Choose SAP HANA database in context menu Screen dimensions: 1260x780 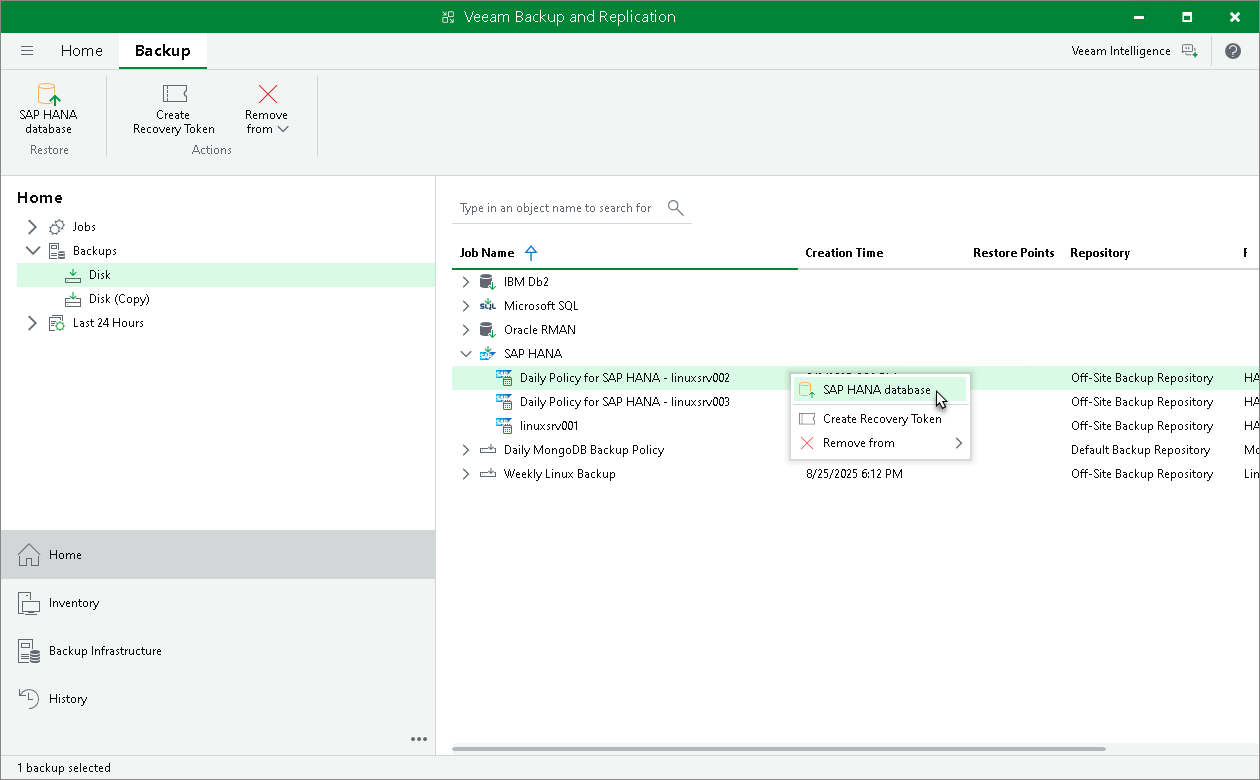(880, 390)
